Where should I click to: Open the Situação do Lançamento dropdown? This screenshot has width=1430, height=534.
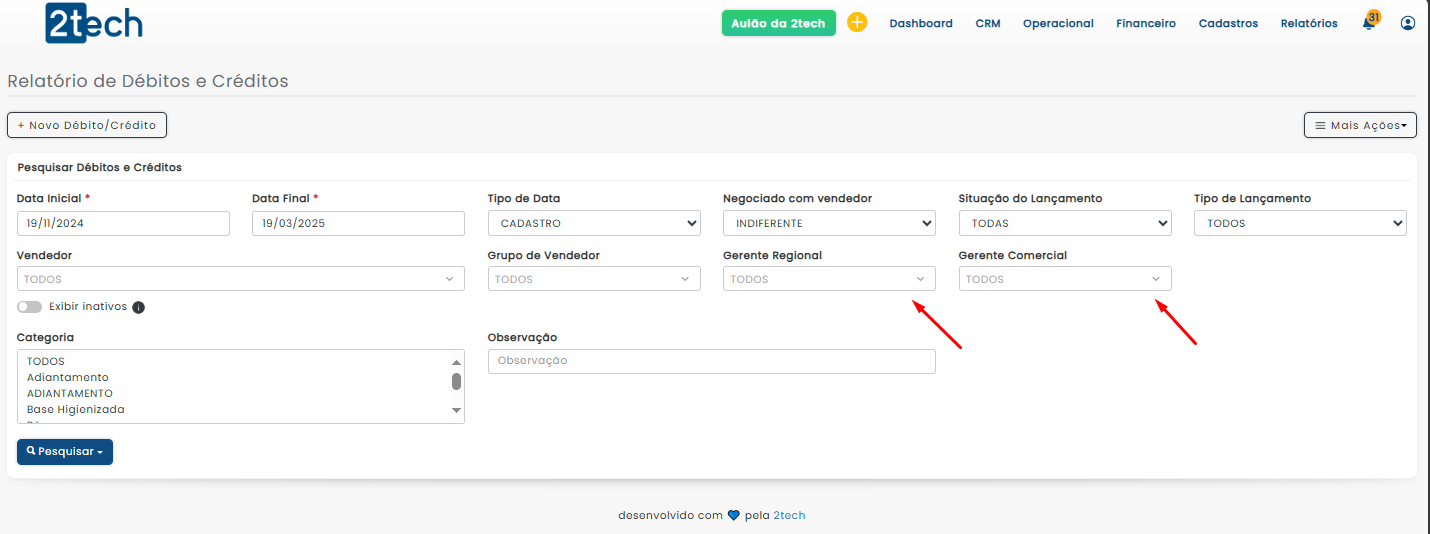tap(1065, 223)
